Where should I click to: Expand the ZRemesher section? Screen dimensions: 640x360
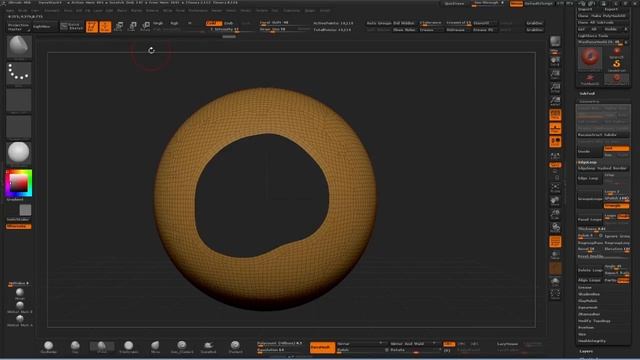(589, 314)
